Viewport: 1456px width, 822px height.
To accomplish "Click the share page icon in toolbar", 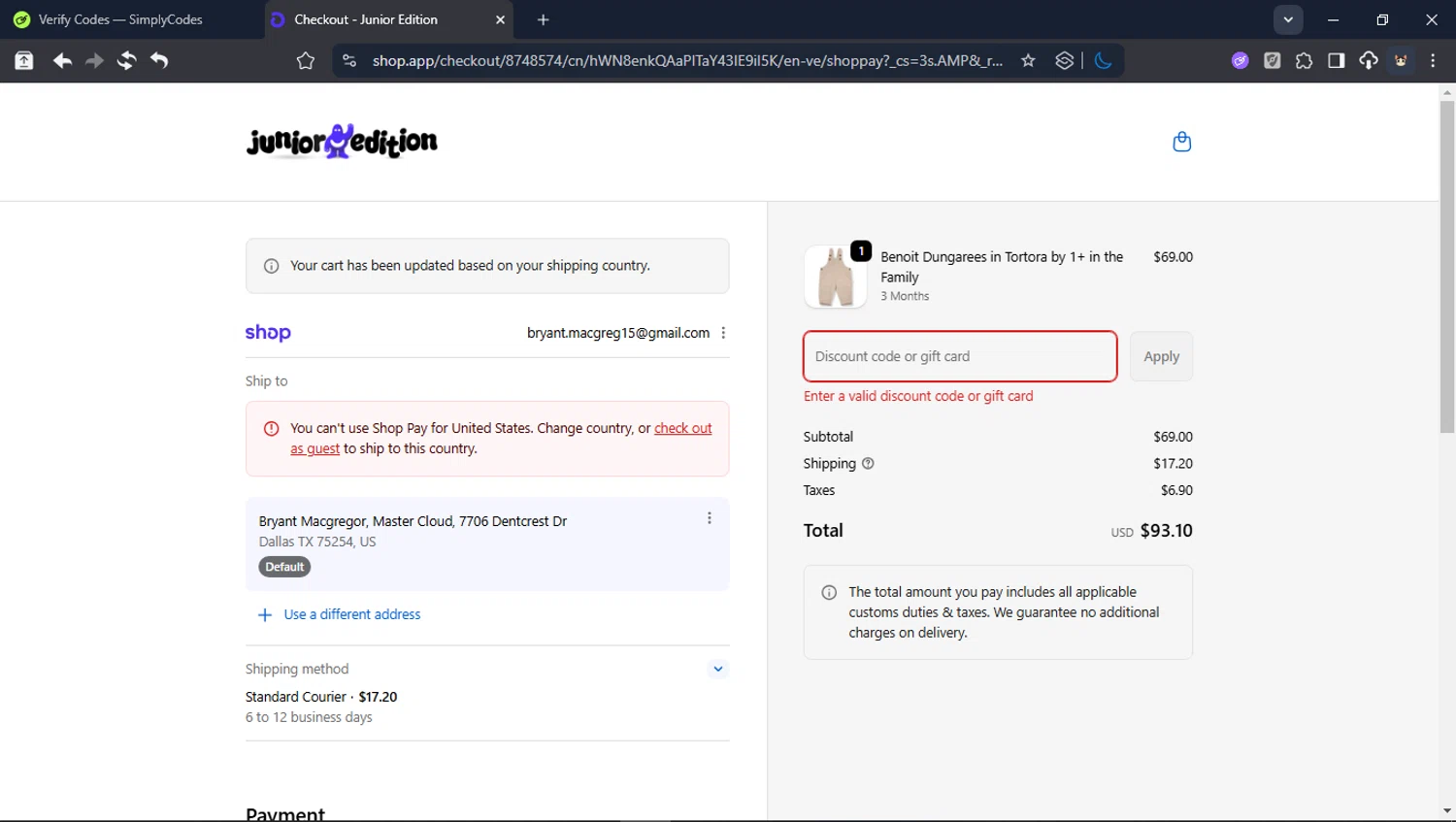I will coord(24,60).
